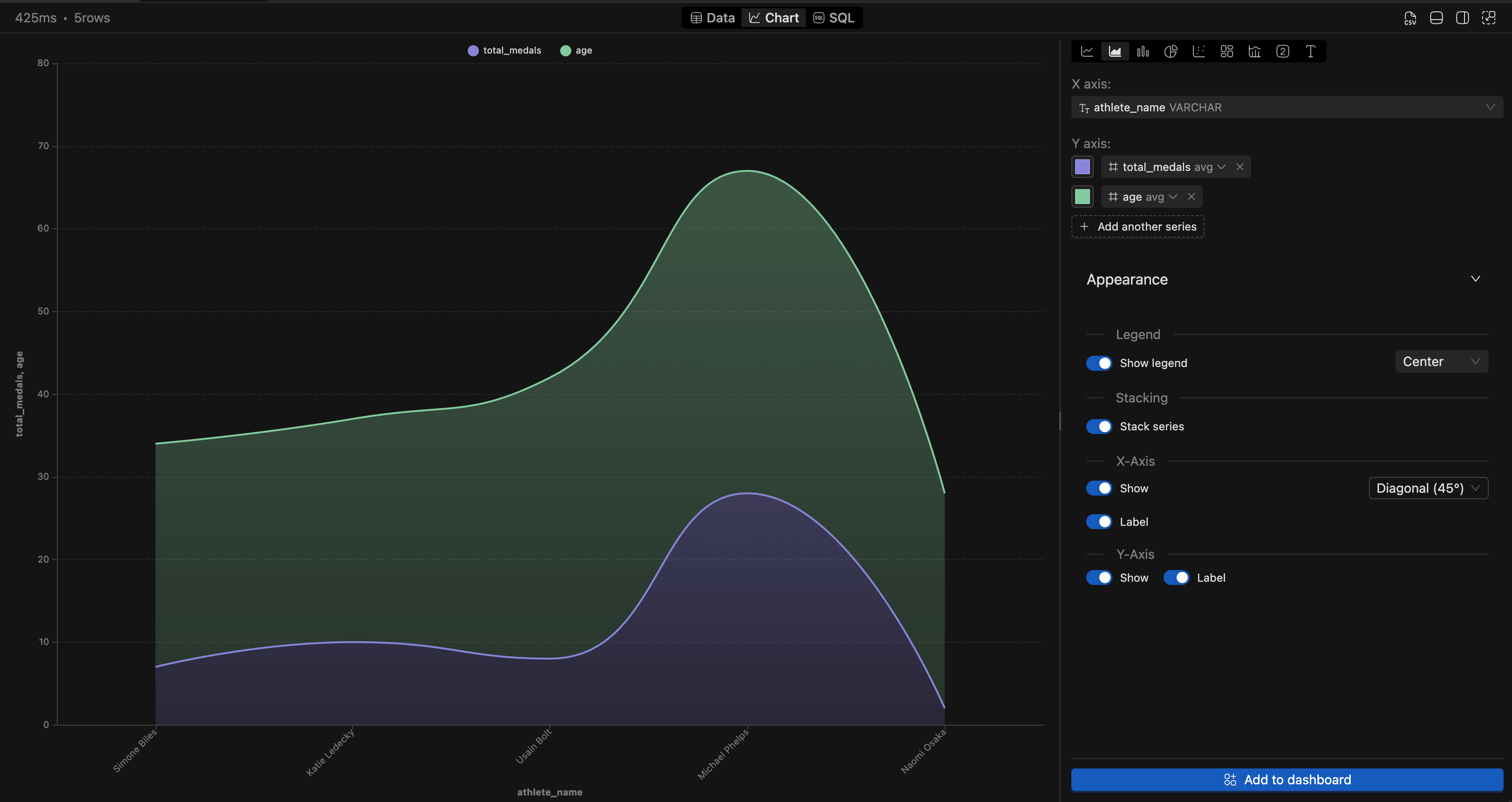Open the purple total_medals color swatch

coord(1083,167)
